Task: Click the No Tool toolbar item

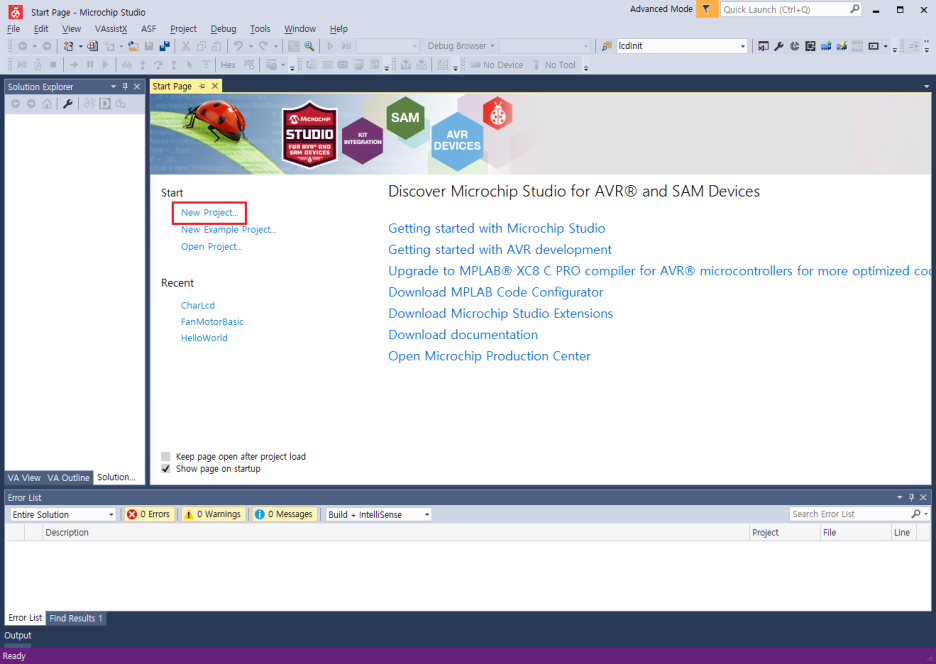Action: pos(555,64)
